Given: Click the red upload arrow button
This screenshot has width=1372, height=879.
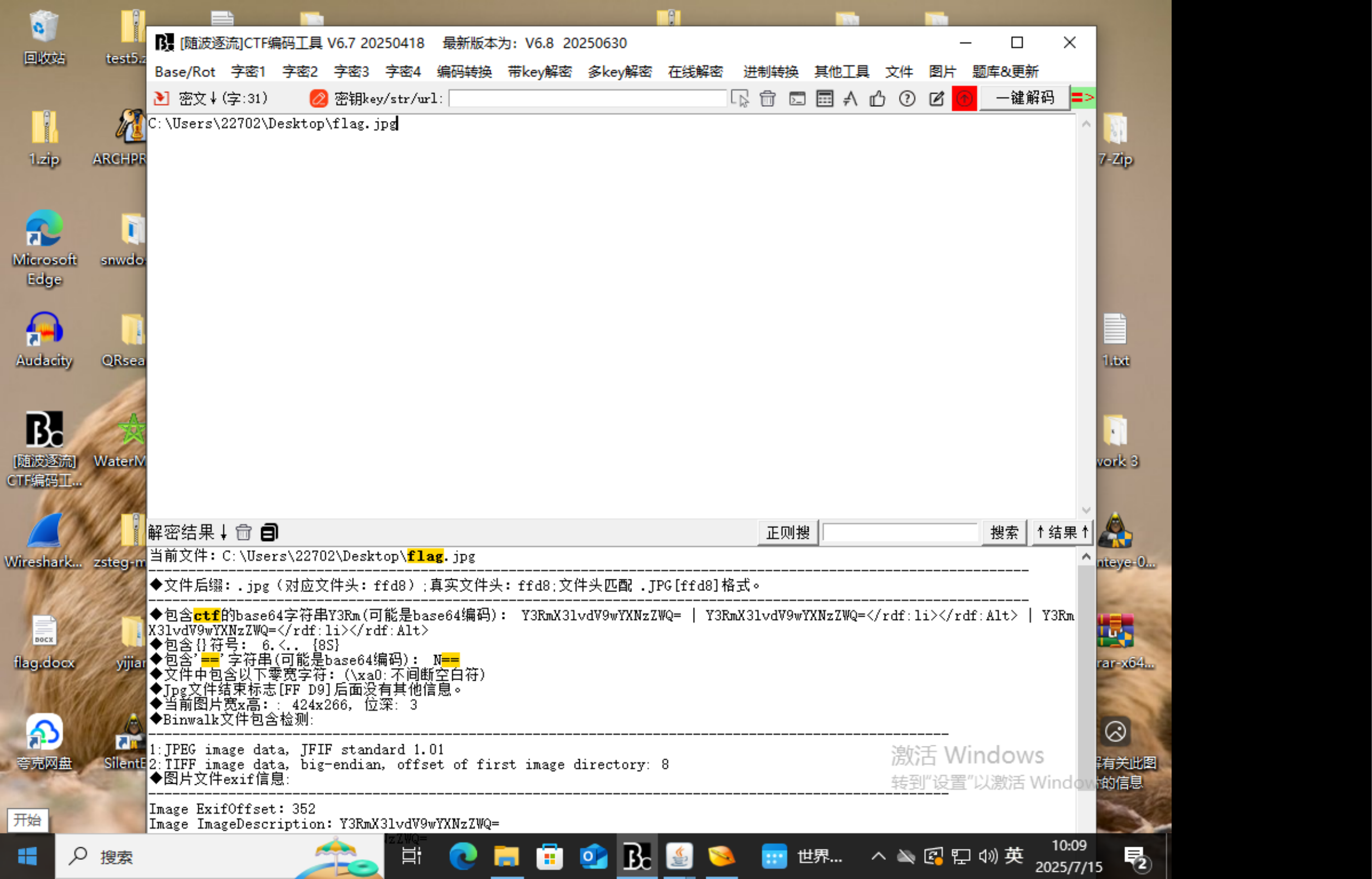Looking at the screenshot, I should tap(964, 98).
